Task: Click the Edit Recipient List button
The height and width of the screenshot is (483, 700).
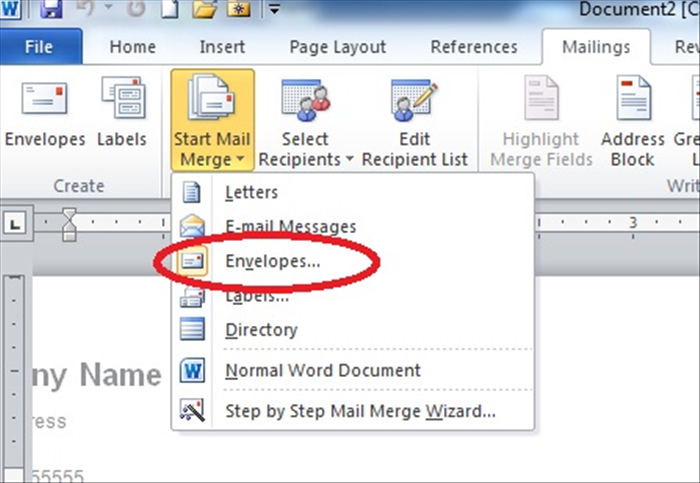Action: [415, 120]
